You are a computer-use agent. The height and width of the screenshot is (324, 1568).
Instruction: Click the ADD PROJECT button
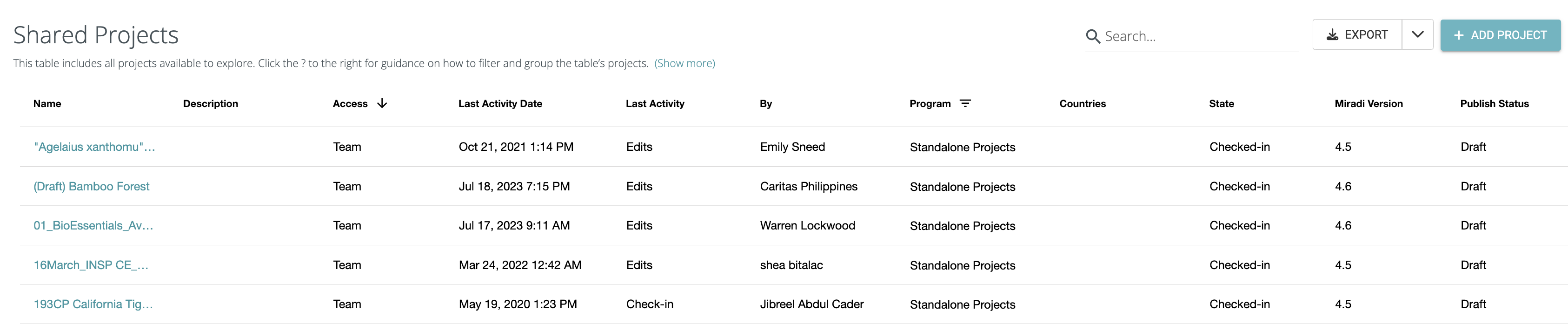(x=1501, y=35)
